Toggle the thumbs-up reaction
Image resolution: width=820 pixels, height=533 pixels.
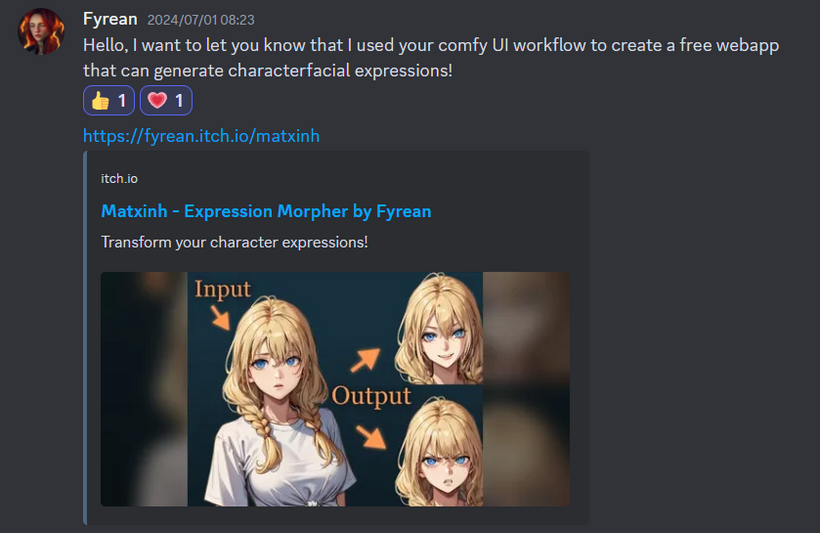click(x=109, y=100)
